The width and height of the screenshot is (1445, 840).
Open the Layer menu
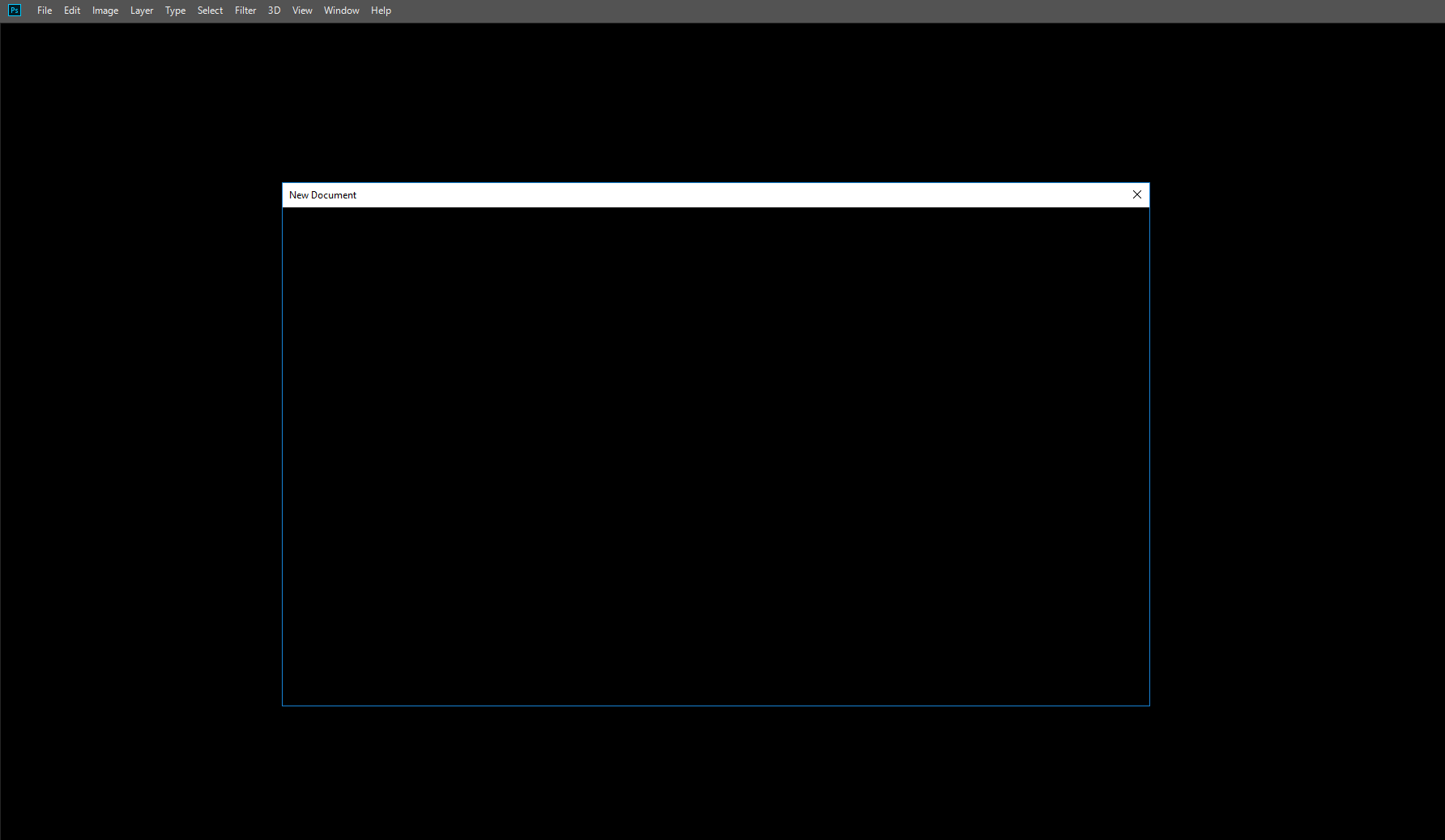[x=142, y=11]
